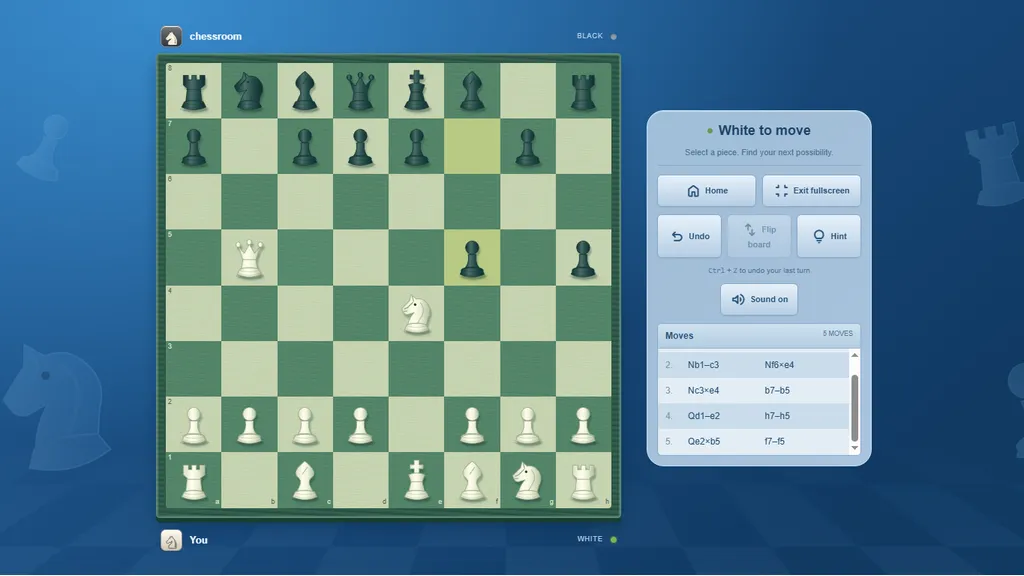Click move Nf6×e4 in the move list
The width and height of the screenshot is (1024, 576).
779,365
